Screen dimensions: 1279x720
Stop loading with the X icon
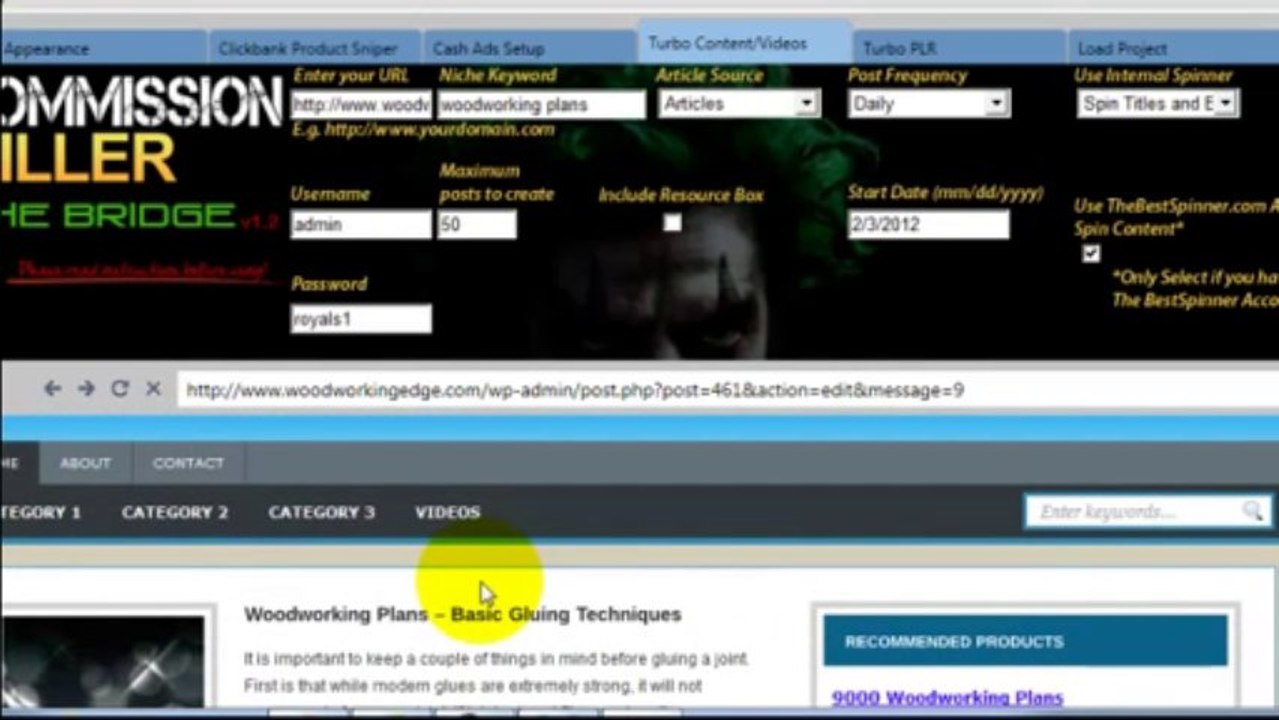153,389
